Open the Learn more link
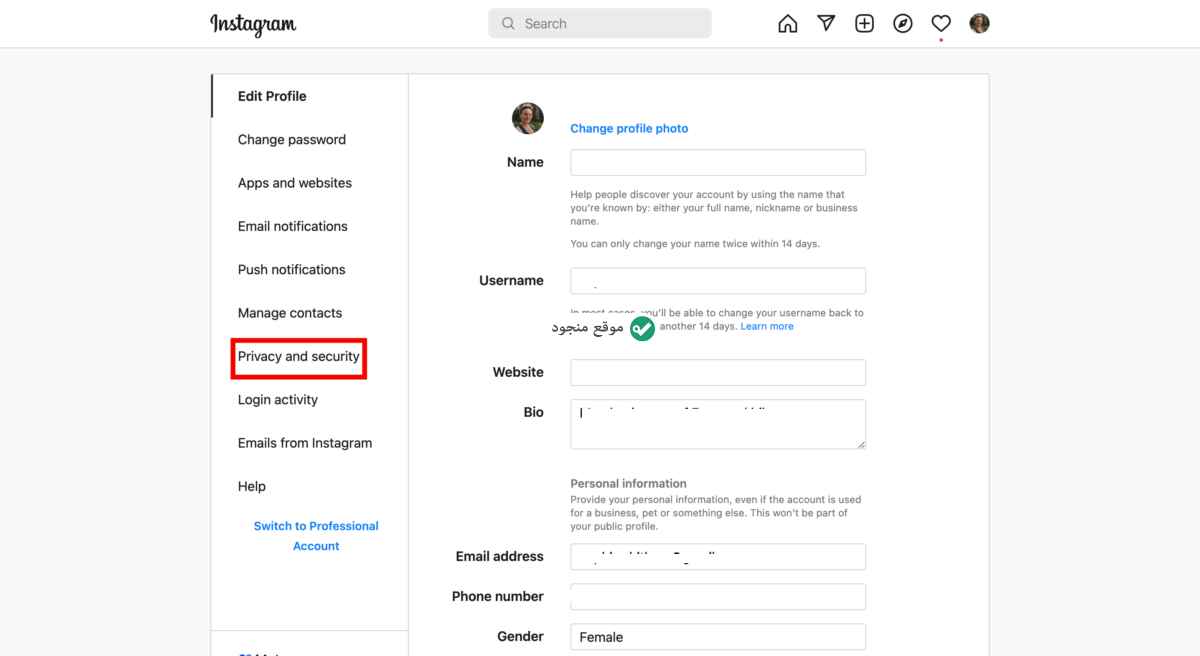Viewport: 1200px width, 656px height. [x=767, y=326]
